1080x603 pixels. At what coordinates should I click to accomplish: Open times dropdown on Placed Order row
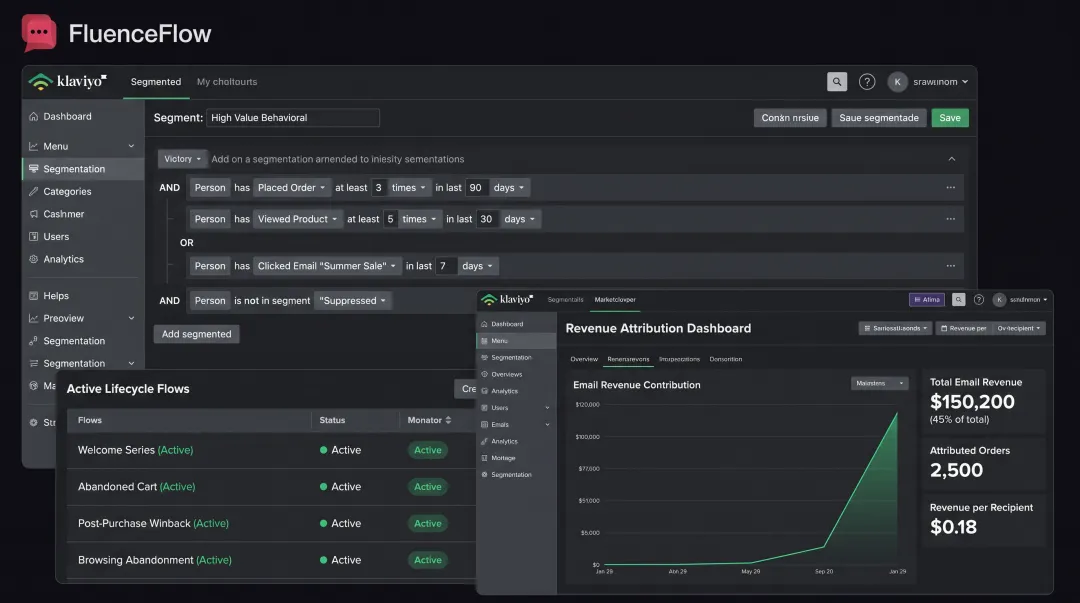408,187
